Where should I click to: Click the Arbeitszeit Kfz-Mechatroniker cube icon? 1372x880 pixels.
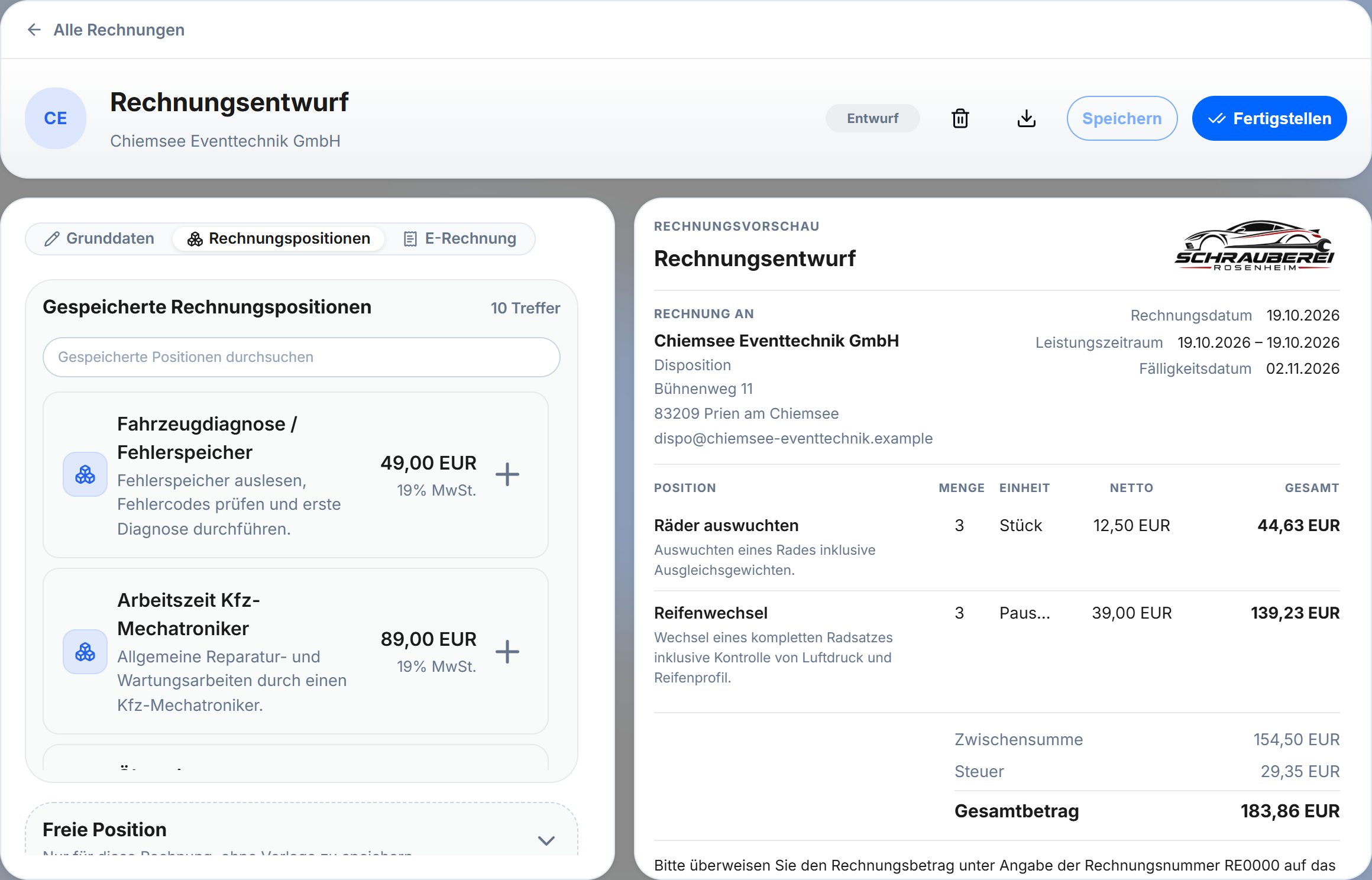[85, 652]
